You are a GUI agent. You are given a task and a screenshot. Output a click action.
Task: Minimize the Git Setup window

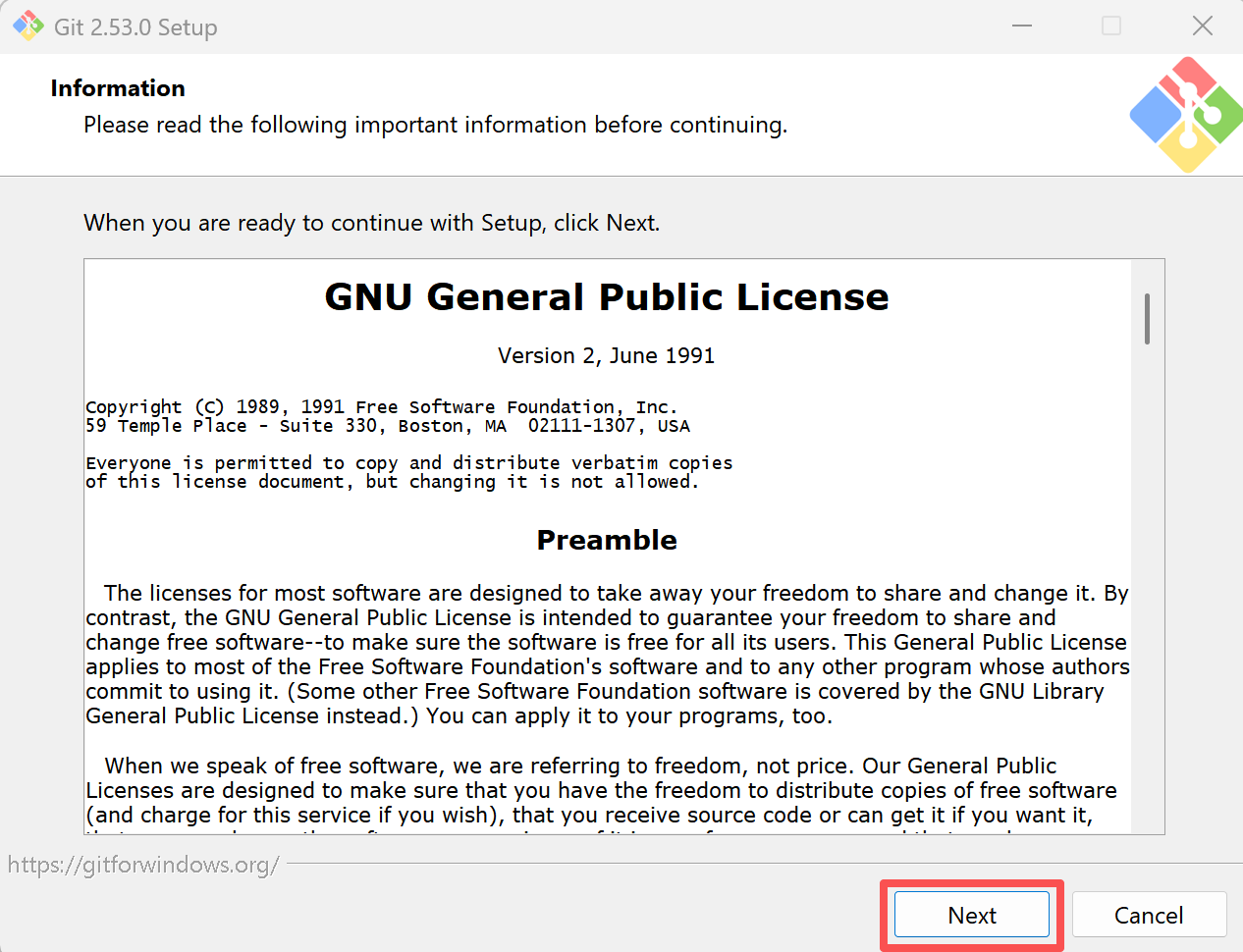coord(1022,26)
